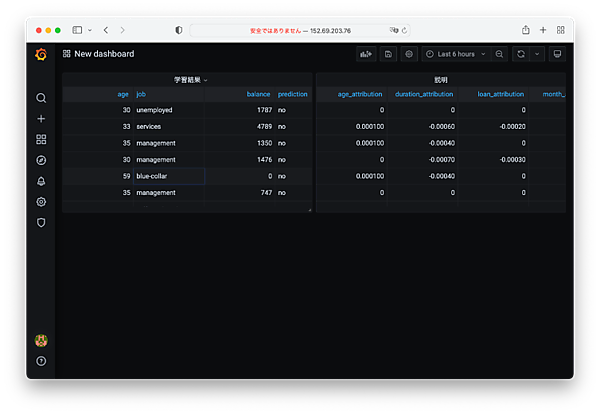
Task: Open dashboard settings gear in top toolbar
Action: (409, 54)
